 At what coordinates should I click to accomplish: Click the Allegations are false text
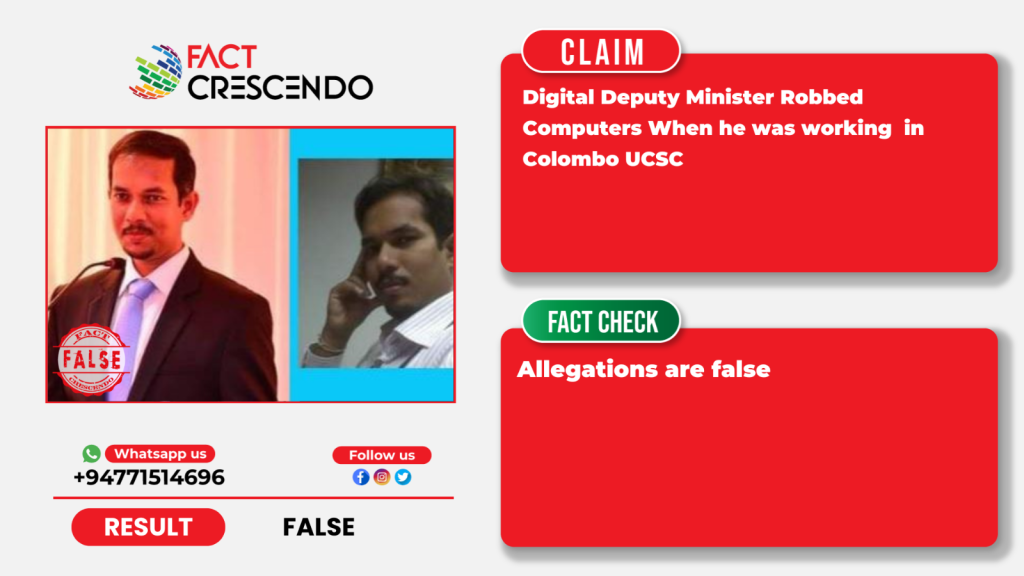tap(643, 370)
